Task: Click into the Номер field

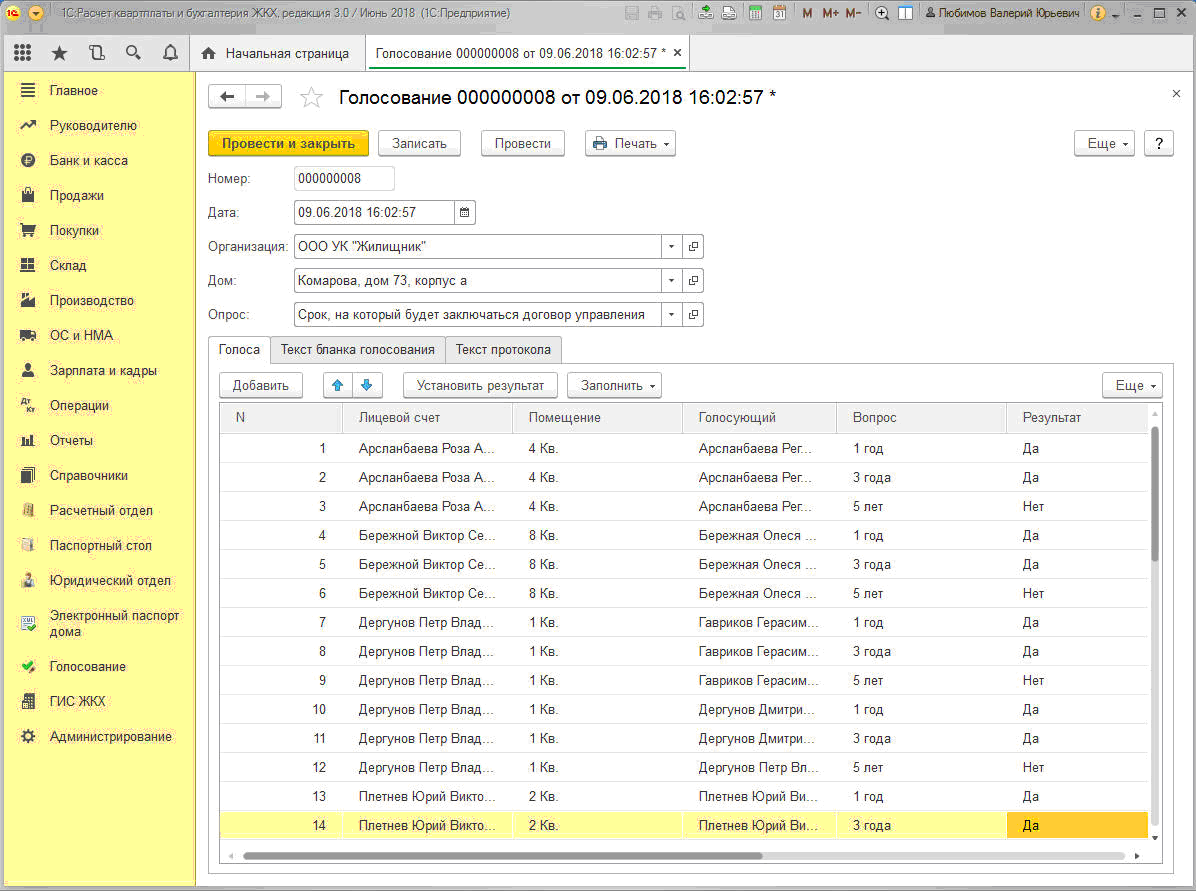Action: coord(344,179)
